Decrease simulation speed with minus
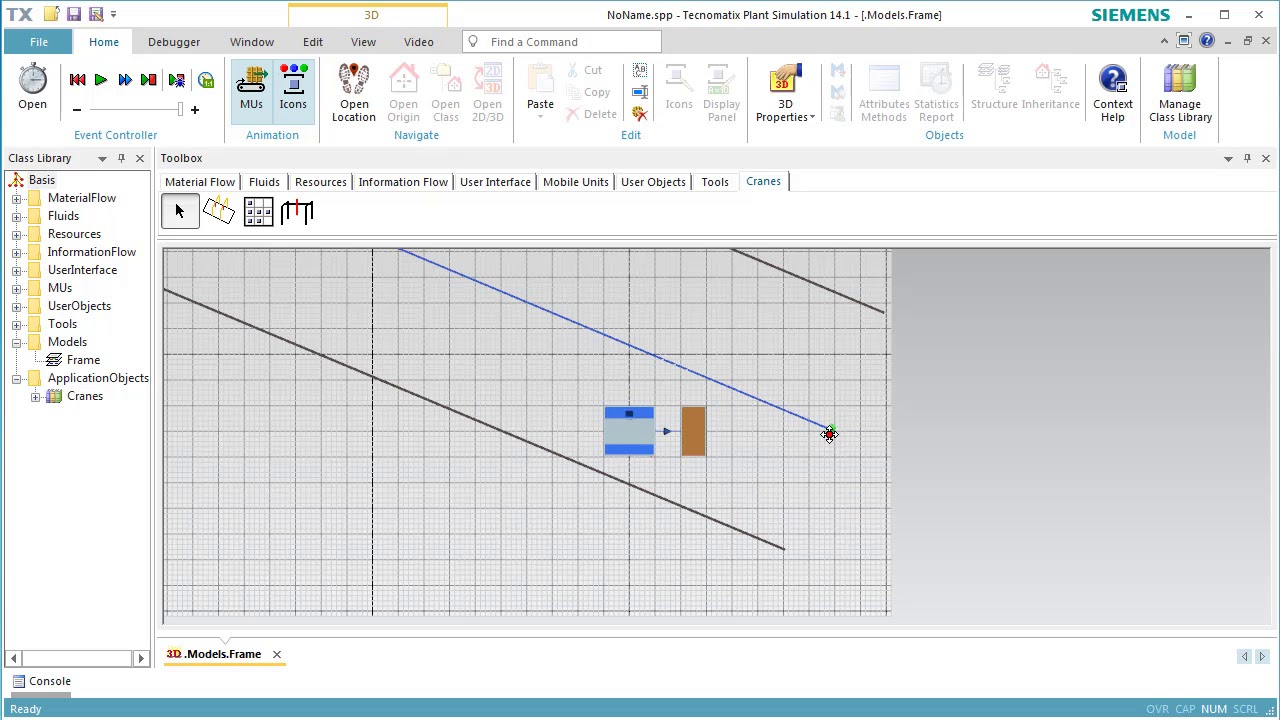The width and height of the screenshot is (1280, 720). point(77,110)
